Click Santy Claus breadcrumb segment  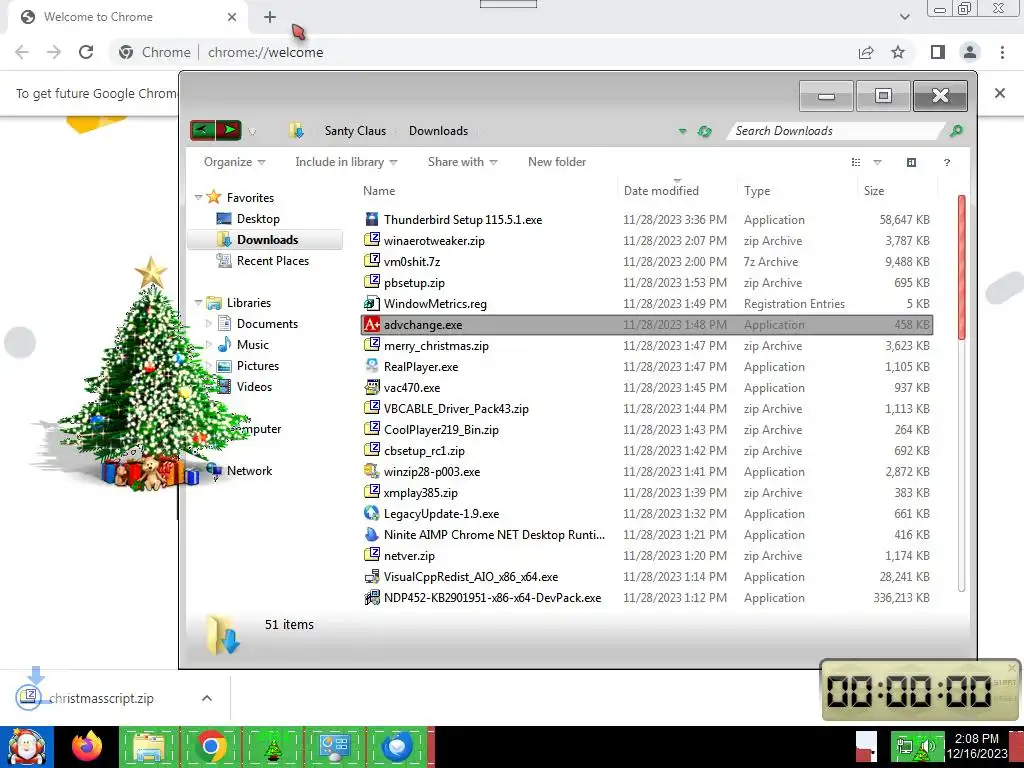tap(355, 131)
